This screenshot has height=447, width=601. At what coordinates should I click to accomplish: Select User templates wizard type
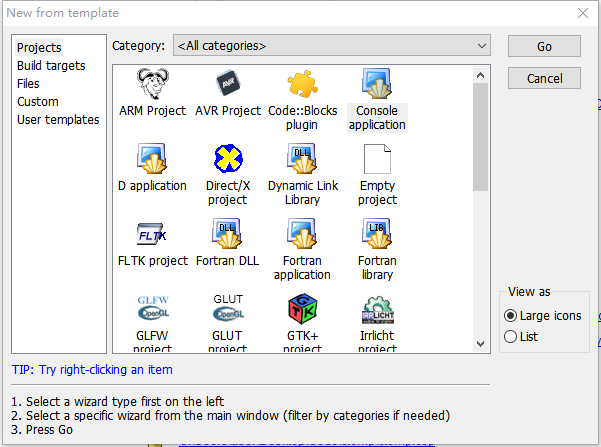tap(58, 120)
